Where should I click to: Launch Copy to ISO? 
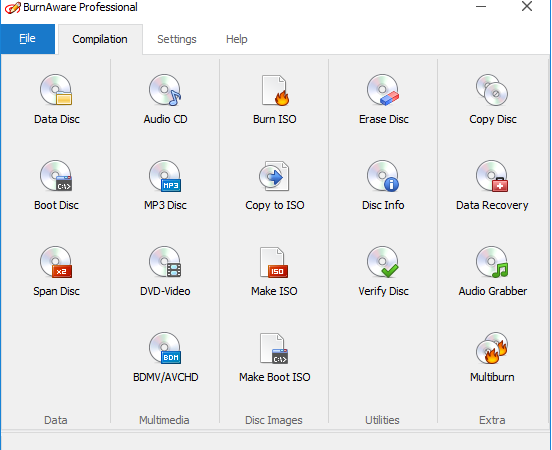point(275,186)
